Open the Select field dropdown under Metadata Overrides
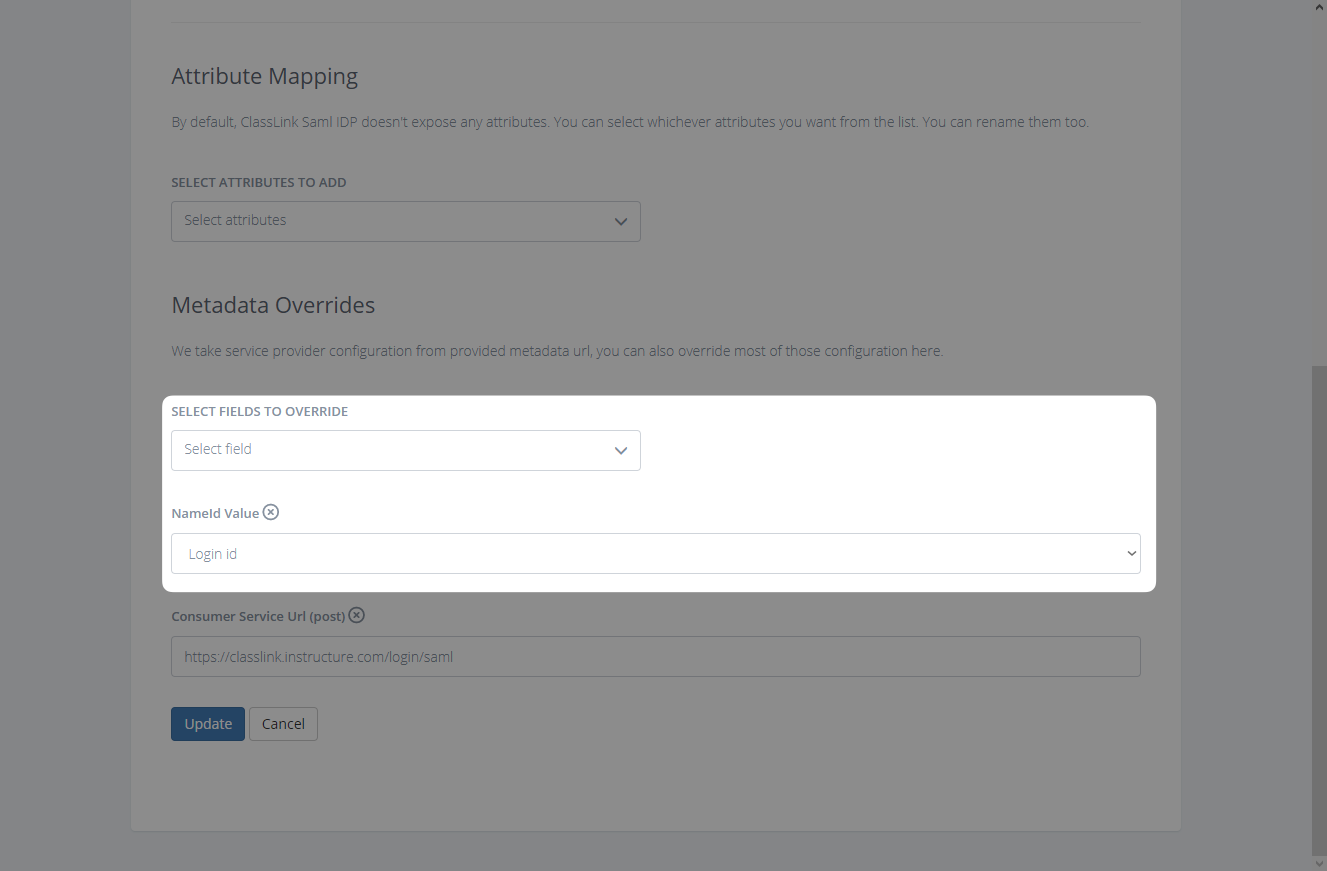The width and height of the screenshot is (1327, 871). click(406, 450)
